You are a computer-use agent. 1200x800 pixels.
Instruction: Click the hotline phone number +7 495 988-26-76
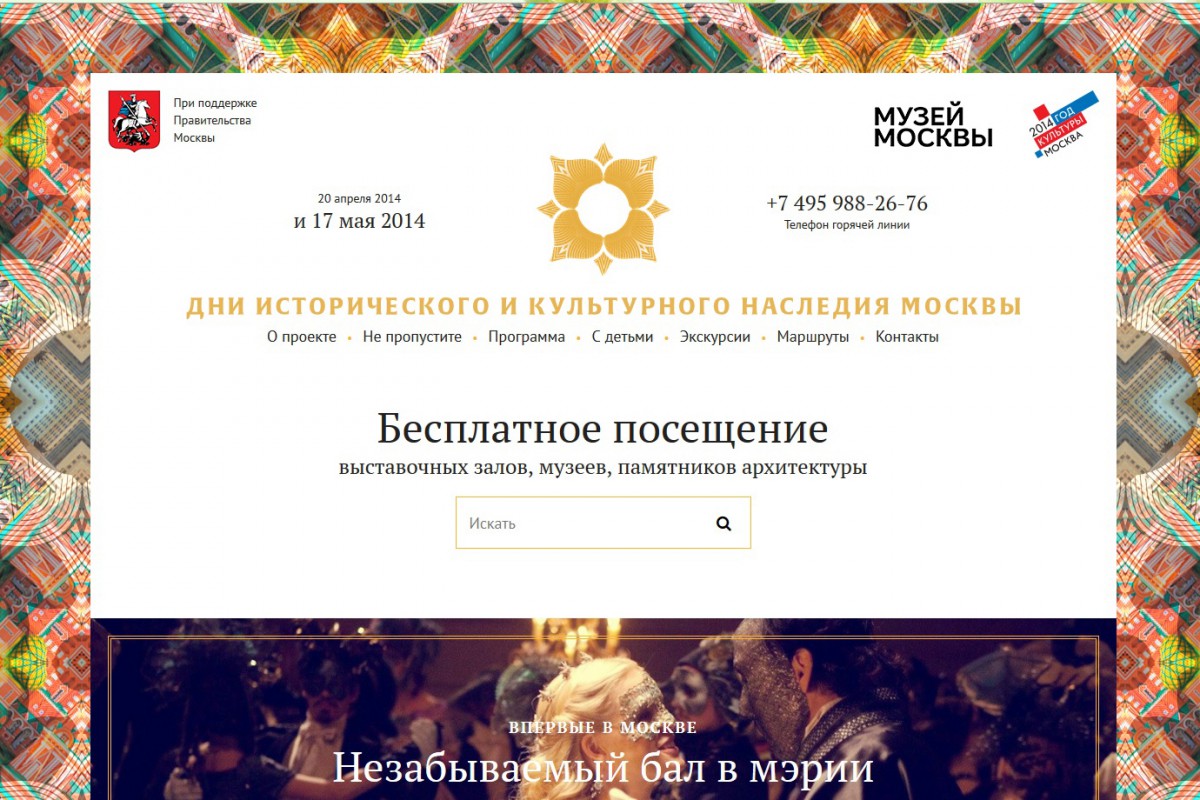click(x=847, y=204)
